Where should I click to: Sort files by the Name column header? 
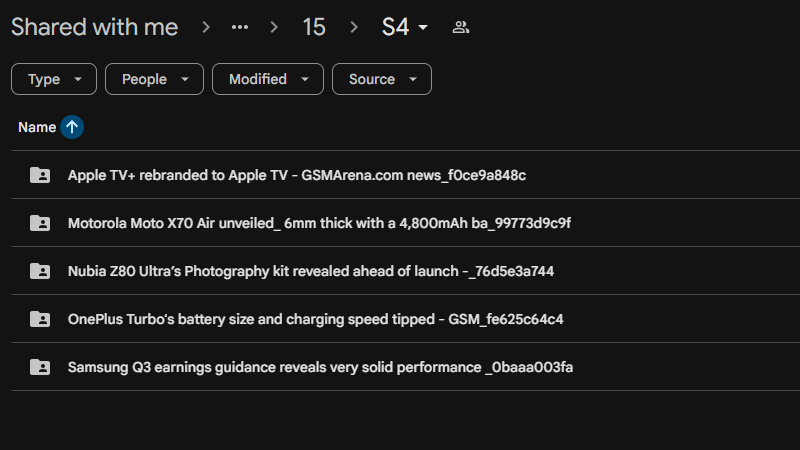tap(37, 127)
